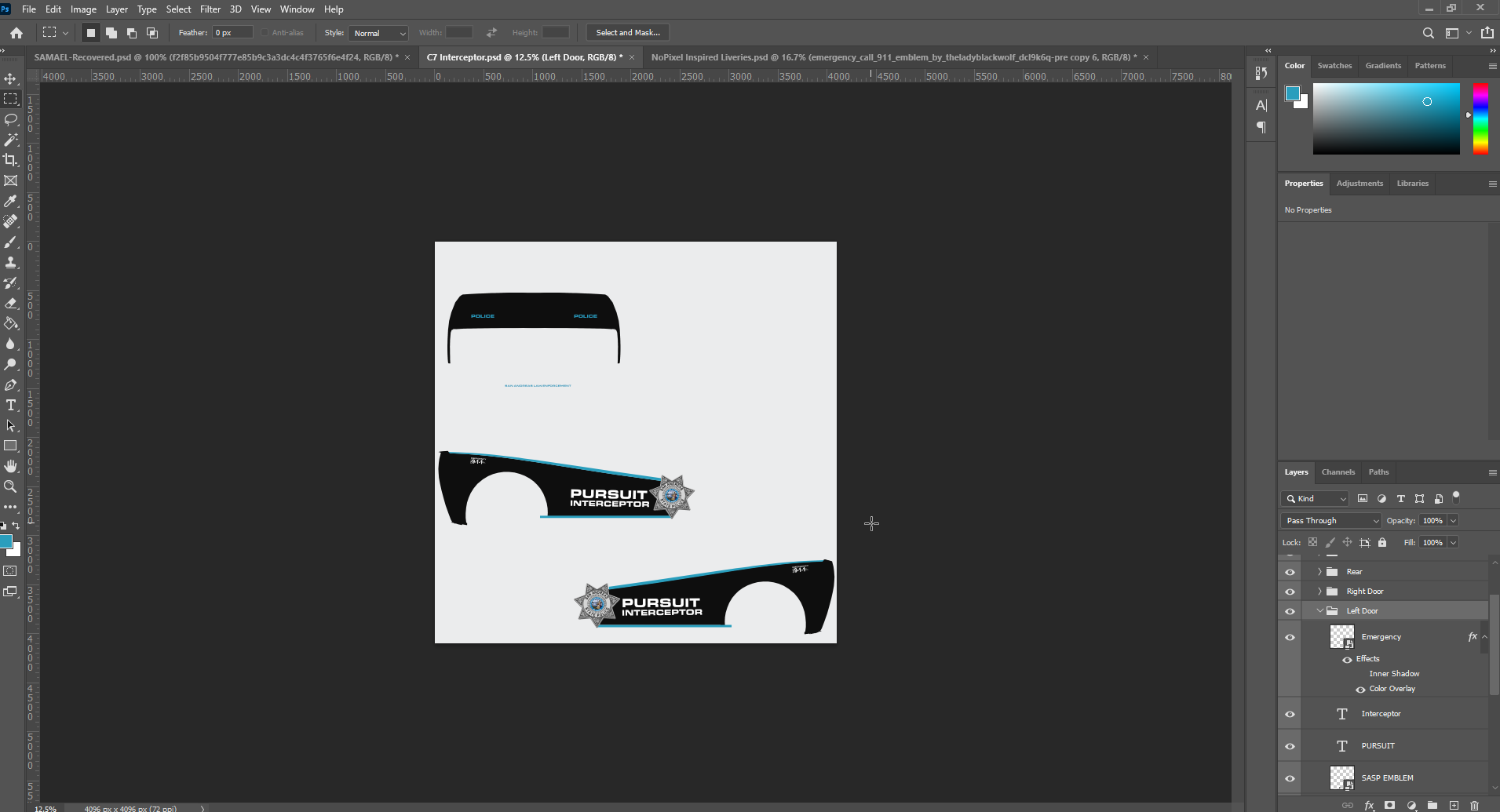Open the Style dropdown in options bar
Viewport: 1500px width, 812px height.
click(379, 33)
